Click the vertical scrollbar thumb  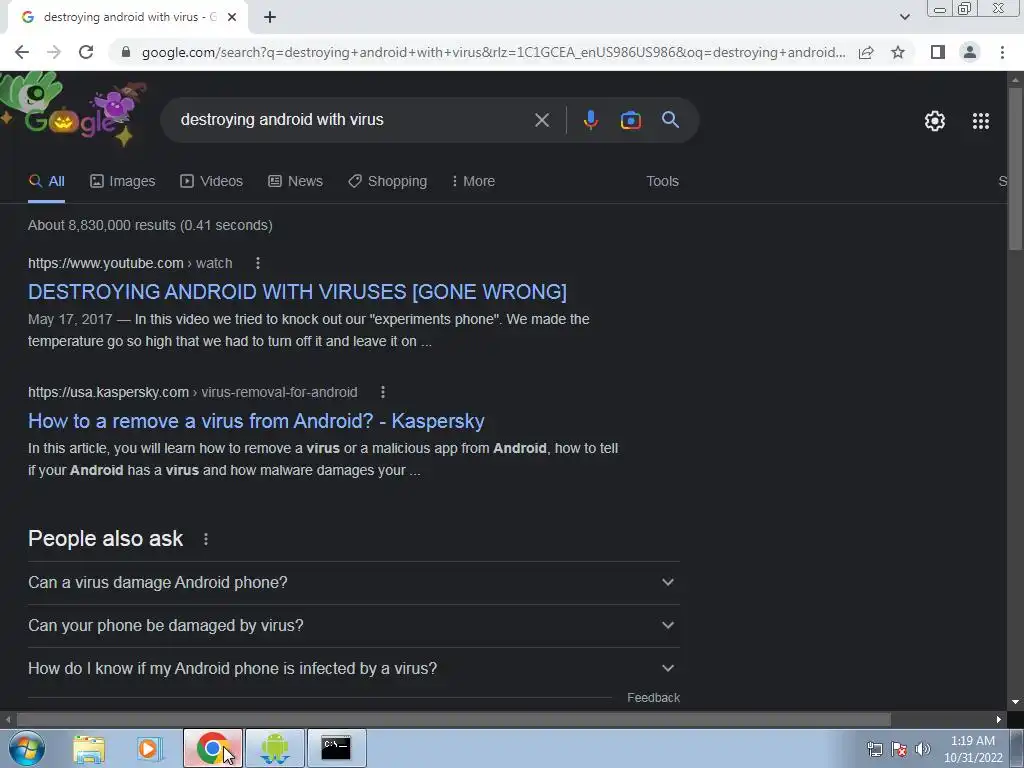[x=1015, y=167]
